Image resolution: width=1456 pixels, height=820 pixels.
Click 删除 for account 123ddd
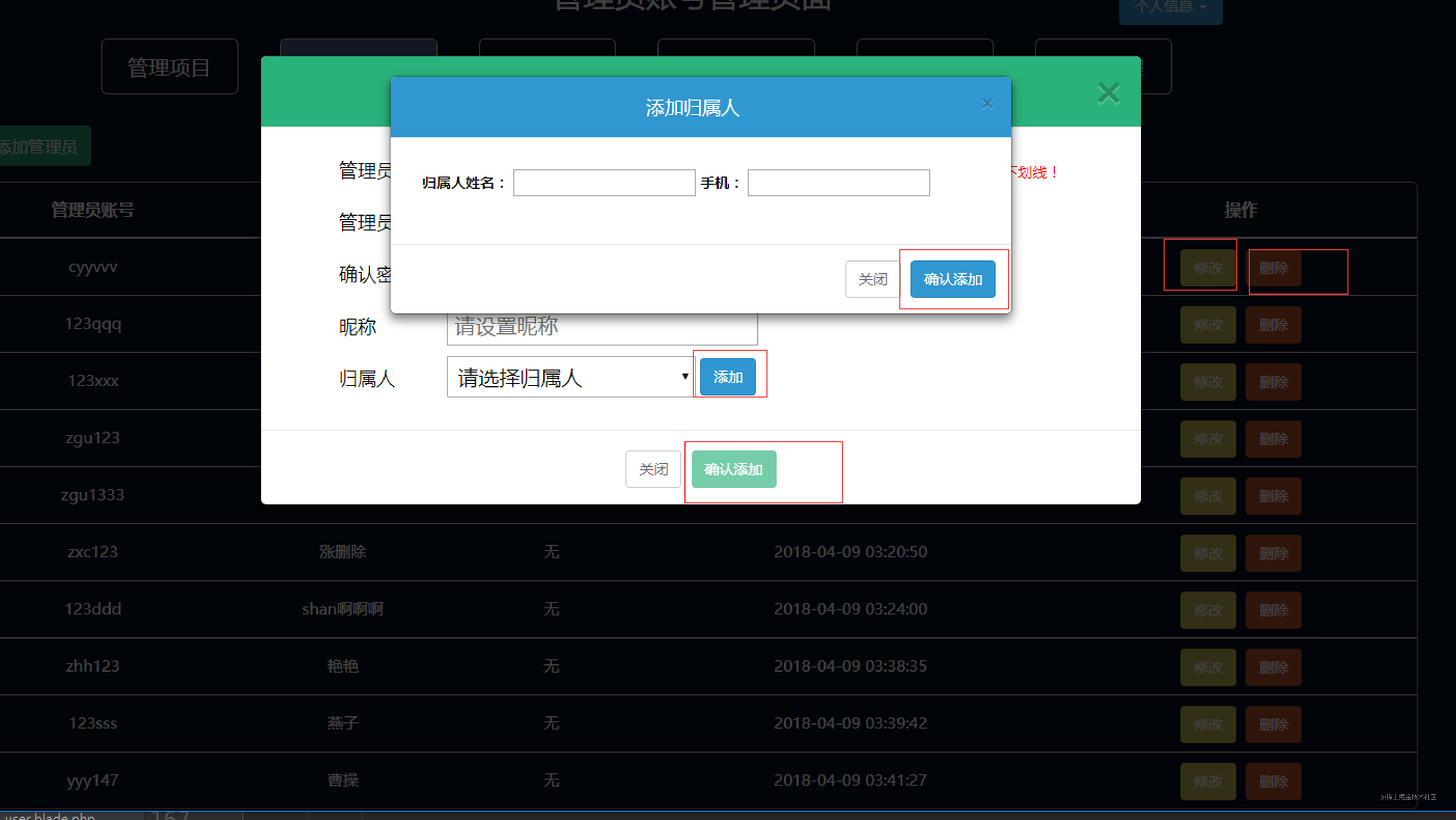coord(1274,611)
